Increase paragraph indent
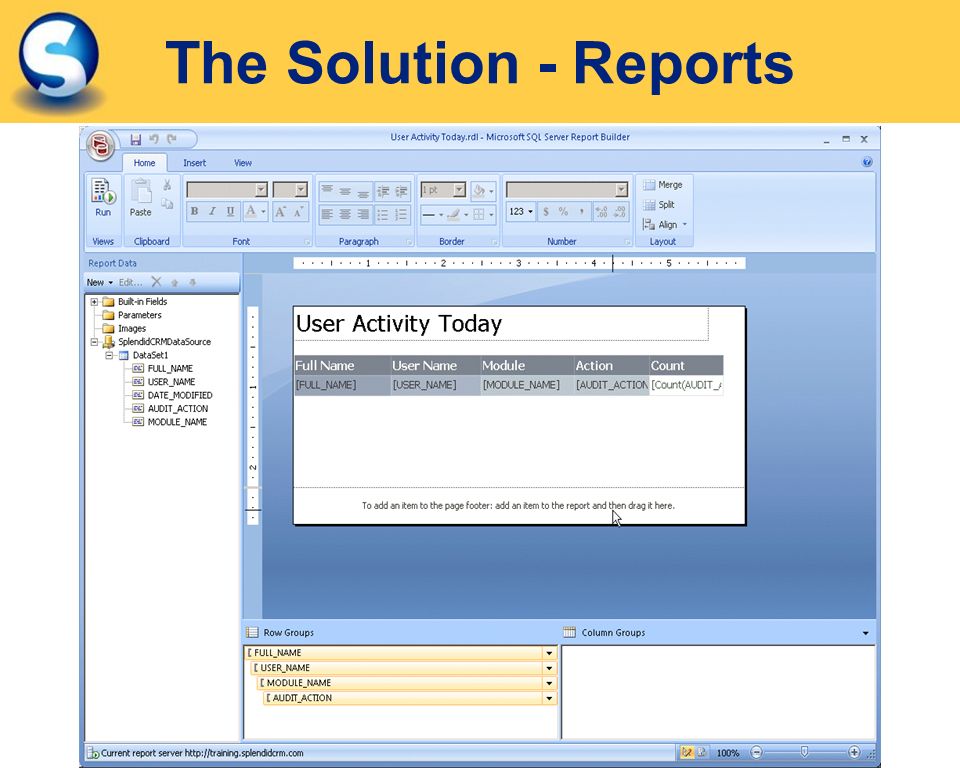This screenshot has width=960, height=768. [402, 191]
